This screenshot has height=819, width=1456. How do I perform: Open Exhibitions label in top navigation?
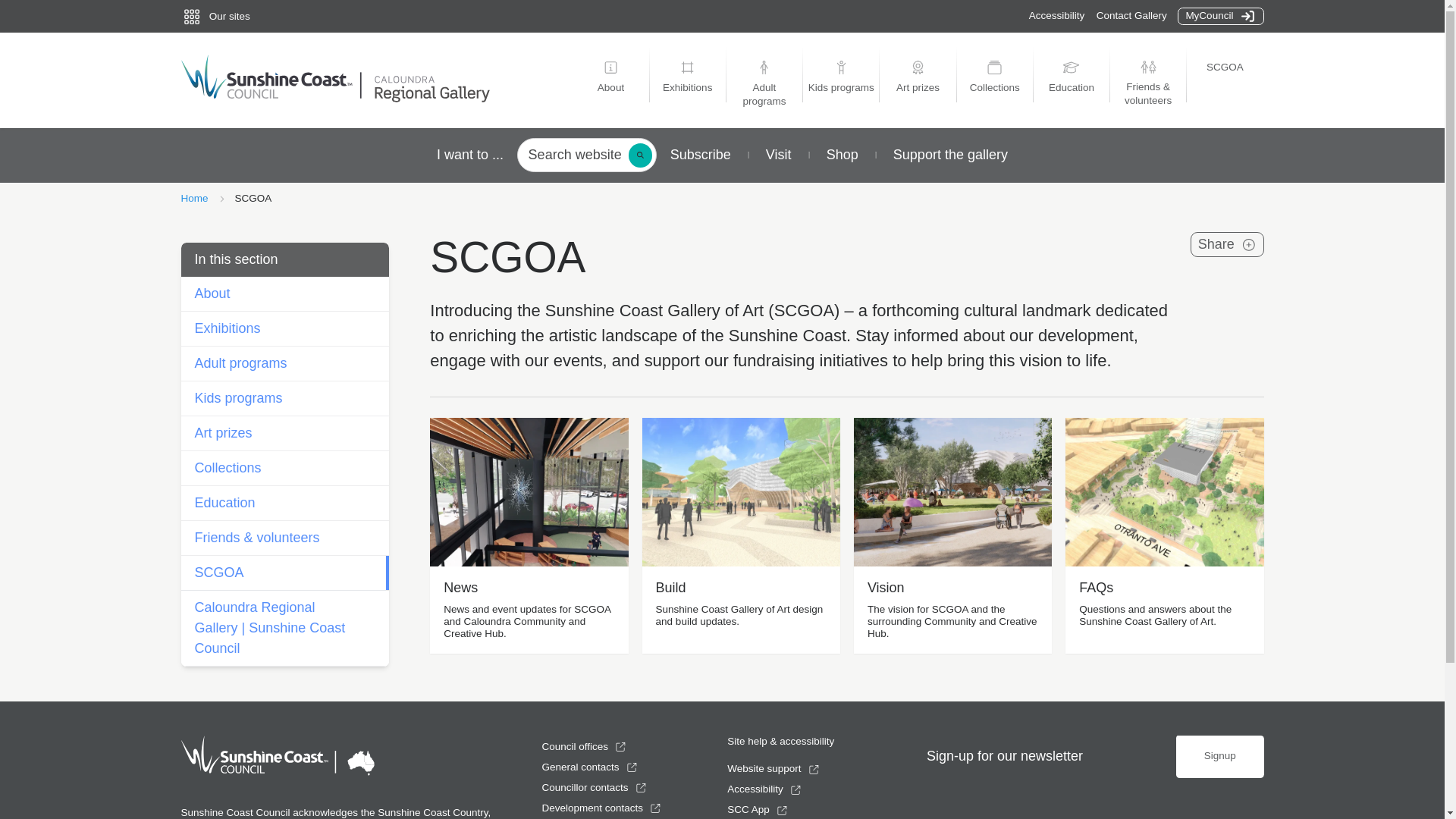(x=687, y=88)
